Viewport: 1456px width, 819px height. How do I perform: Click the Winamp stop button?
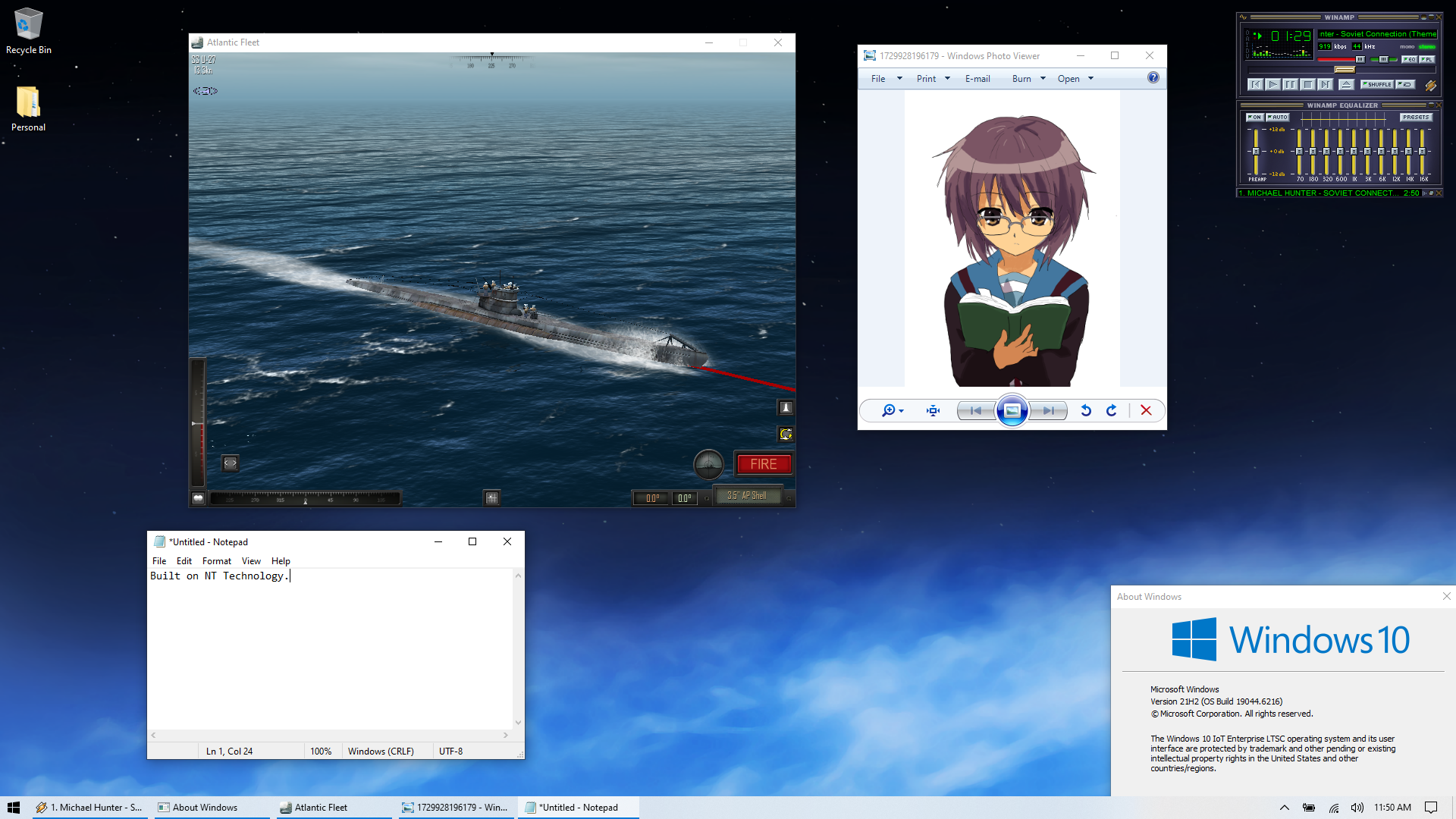(1307, 85)
